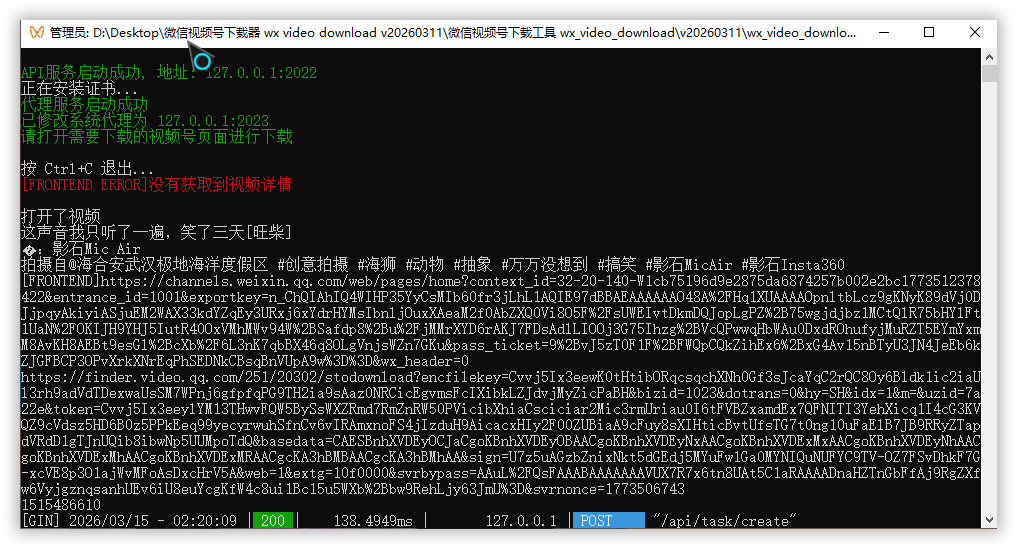Click the API服务启动成功 address line
1017x549 pixels.
click(169, 72)
